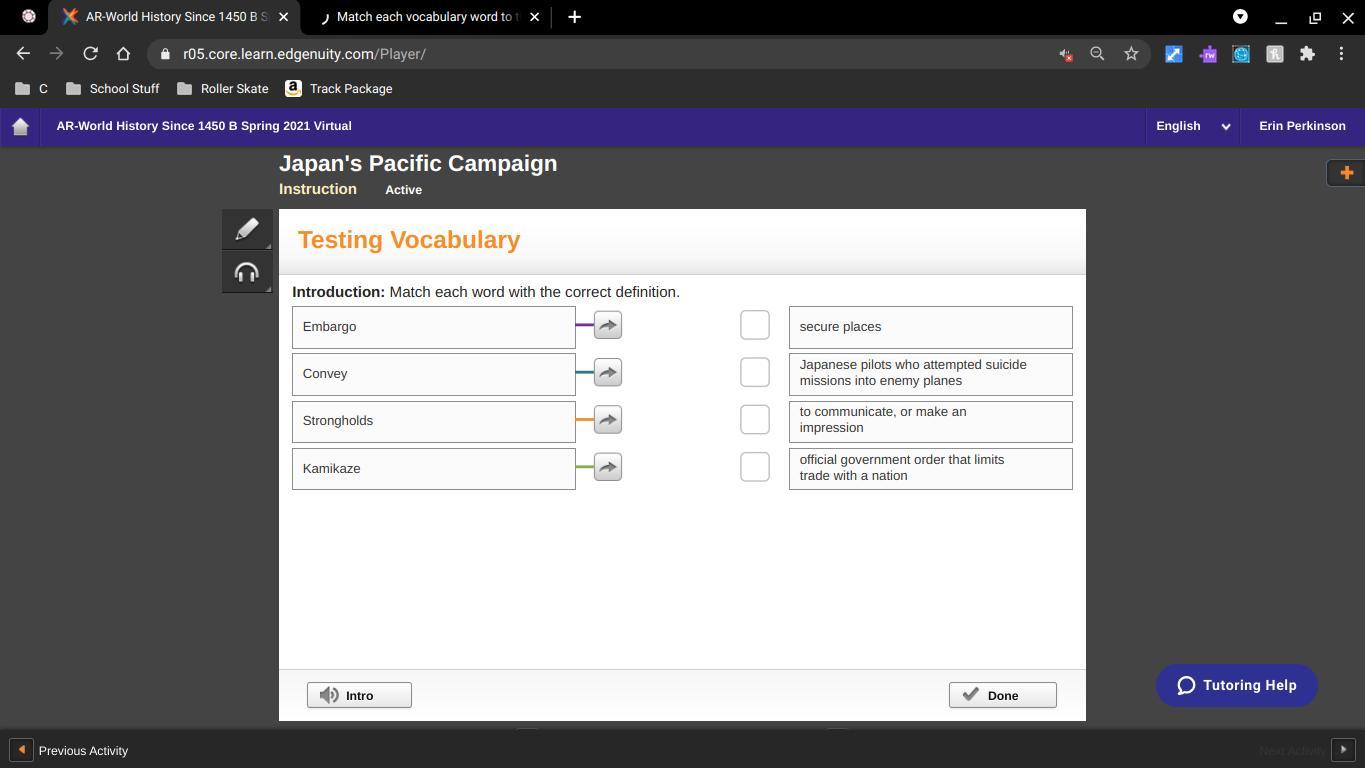Select the box next to Japanese pilots definition
The image size is (1365, 768).
point(755,372)
